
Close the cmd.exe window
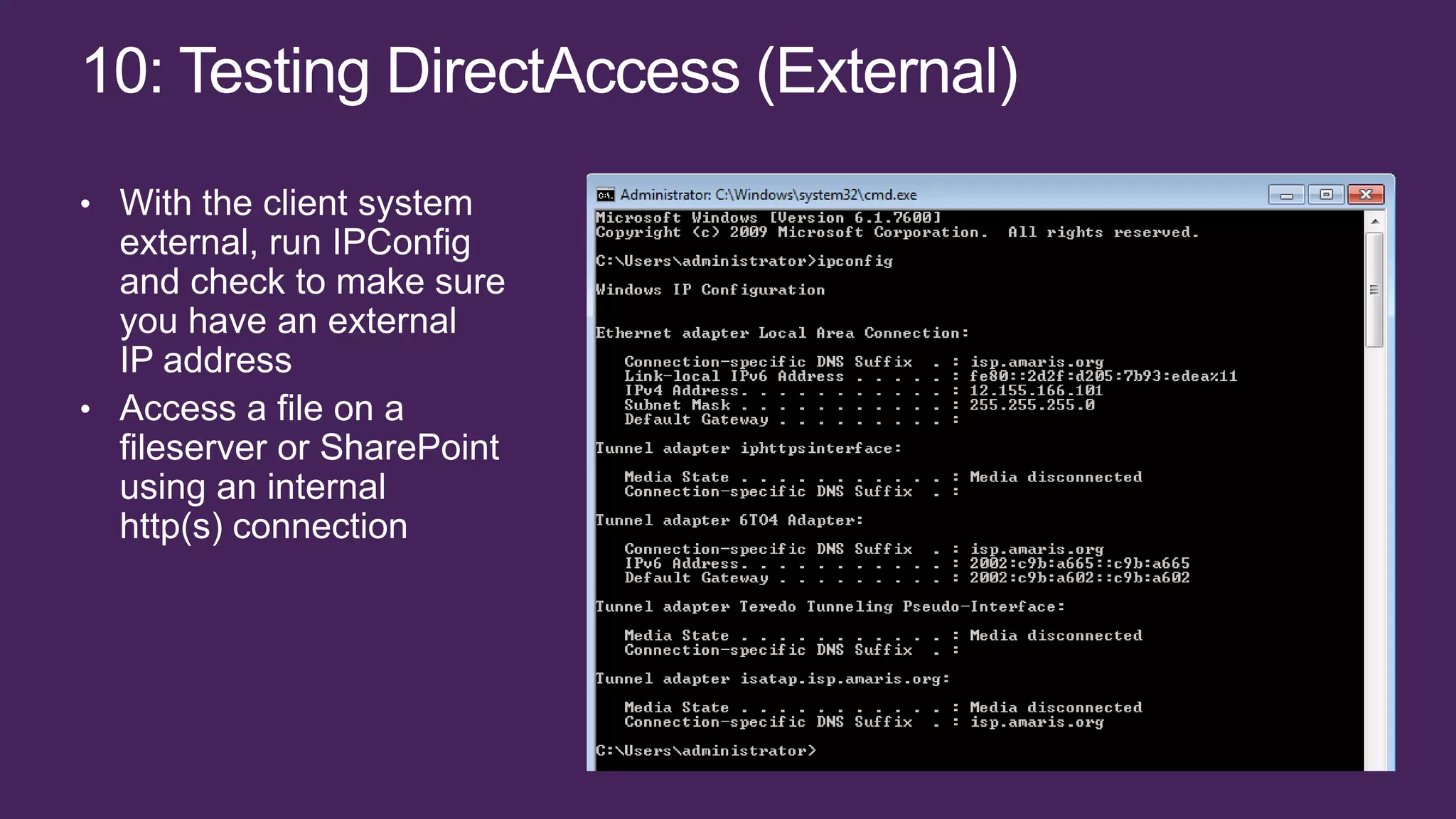[1366, 195]
